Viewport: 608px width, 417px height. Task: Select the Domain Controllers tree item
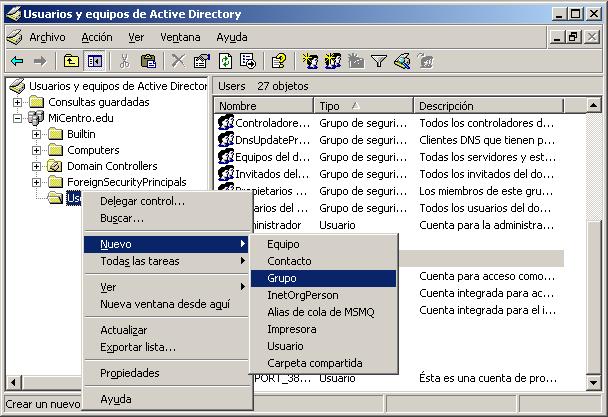point(111,166)
